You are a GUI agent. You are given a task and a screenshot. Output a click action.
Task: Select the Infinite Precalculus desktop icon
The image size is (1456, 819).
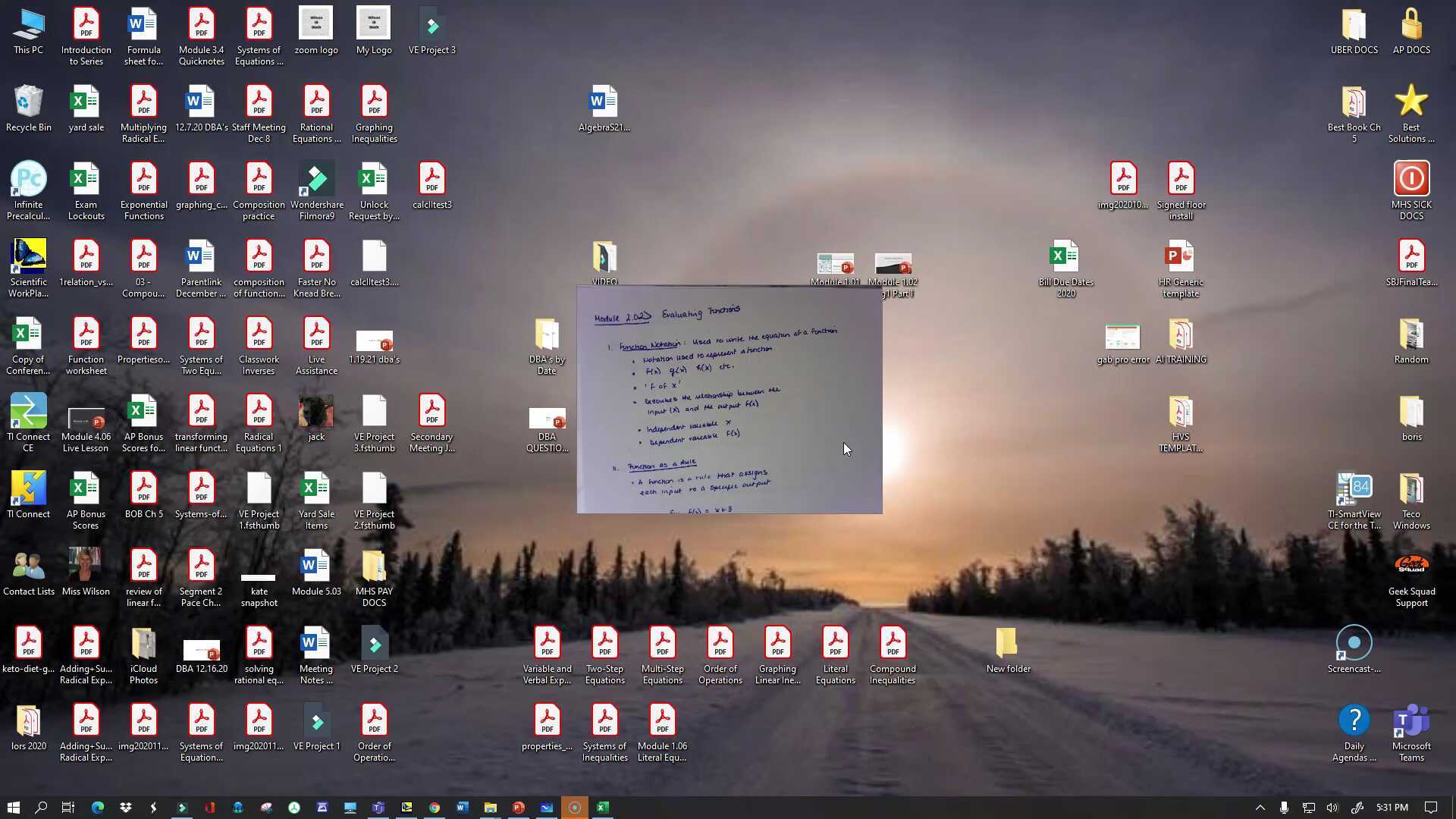28,180
